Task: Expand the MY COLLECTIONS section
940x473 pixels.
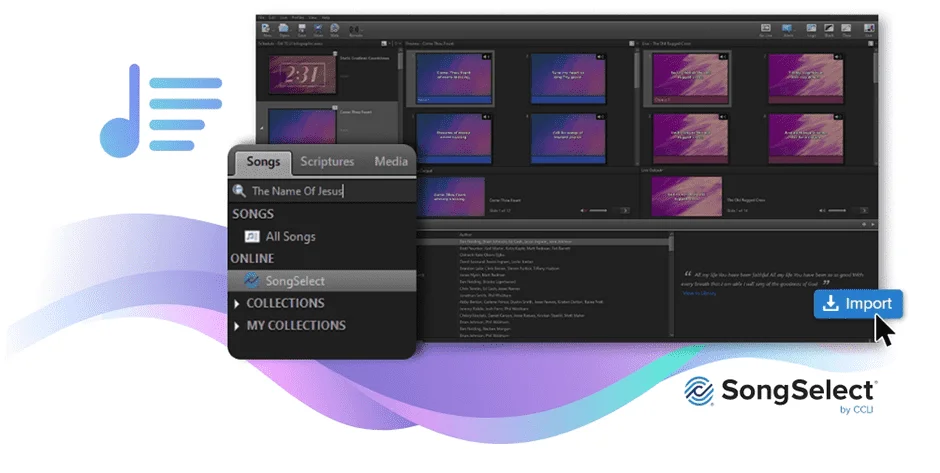Action: [x=237, y=326]
